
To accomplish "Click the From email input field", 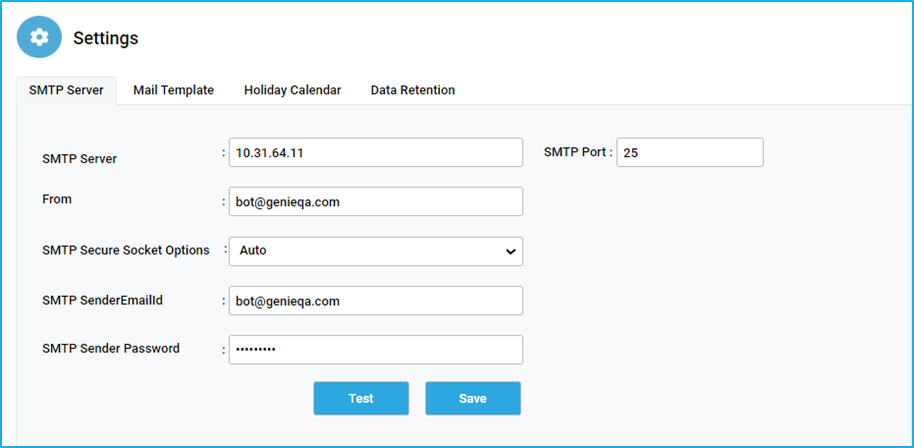I will (x=375, y=202).
